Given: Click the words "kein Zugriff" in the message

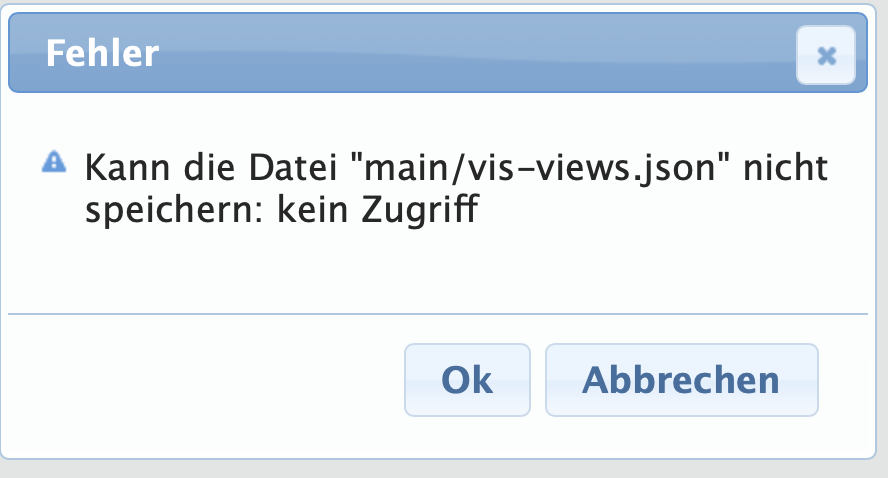Looking at the screenshot, I should (x=378, y=210).
